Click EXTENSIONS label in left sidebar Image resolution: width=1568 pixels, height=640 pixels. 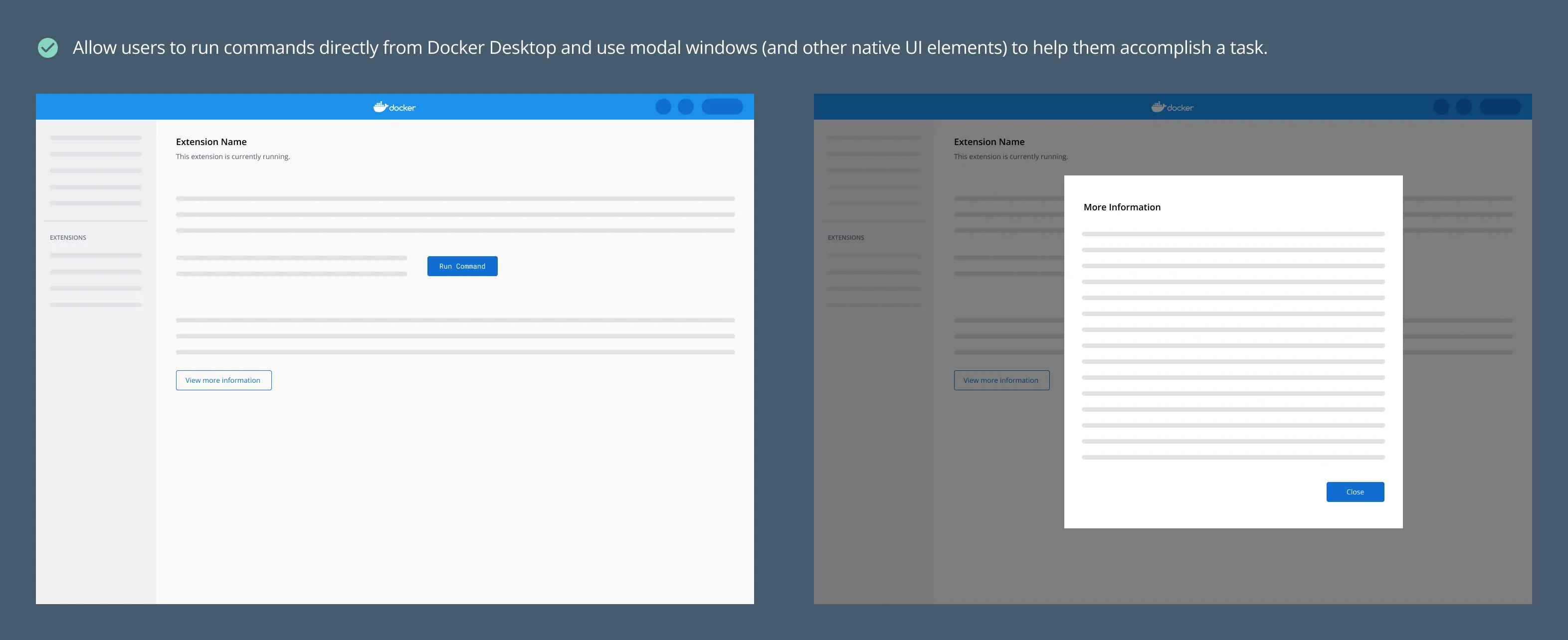[67, 238]
